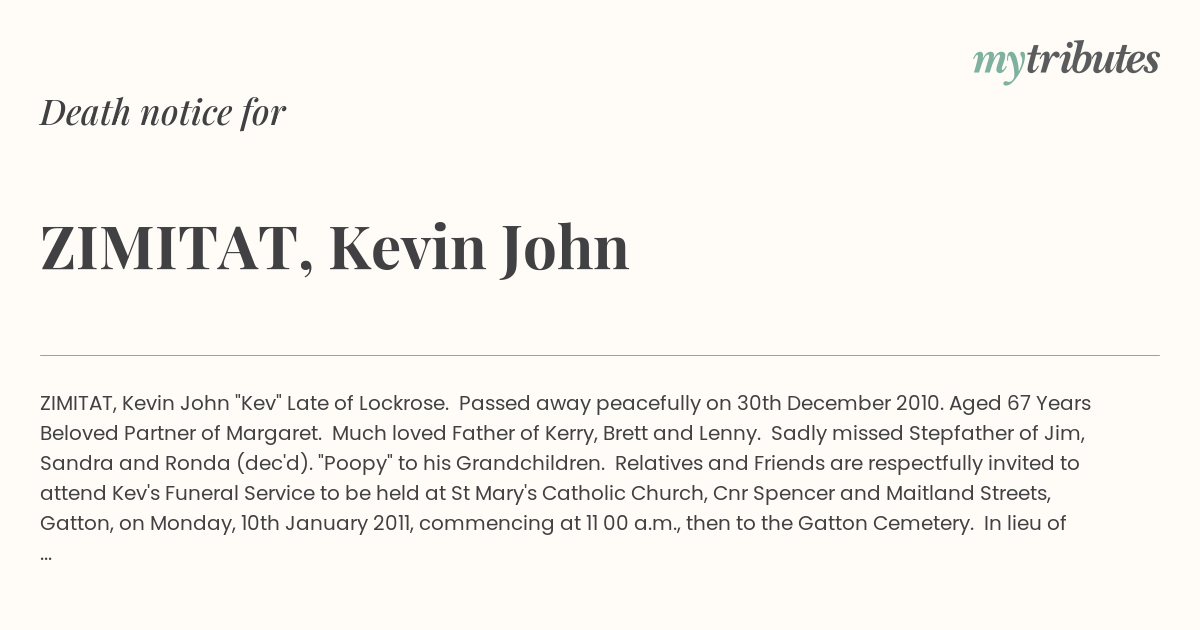
Task: Click the "my" part of the logo
Action: (x=999, y=63)
